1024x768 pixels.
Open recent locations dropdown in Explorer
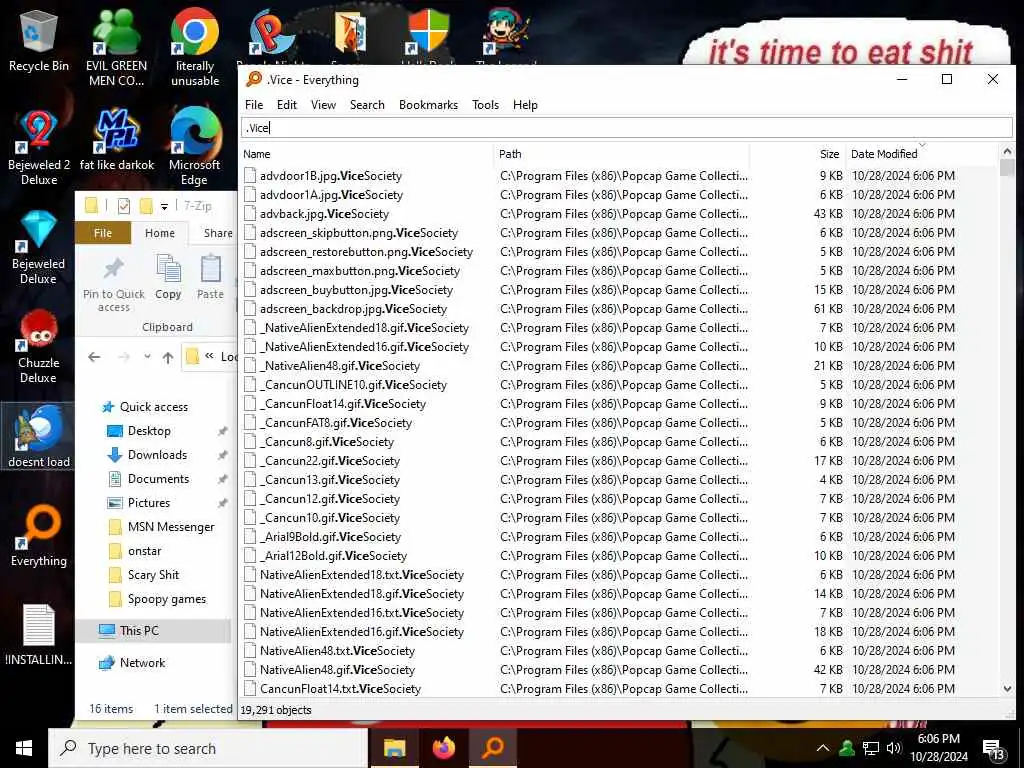147,357
